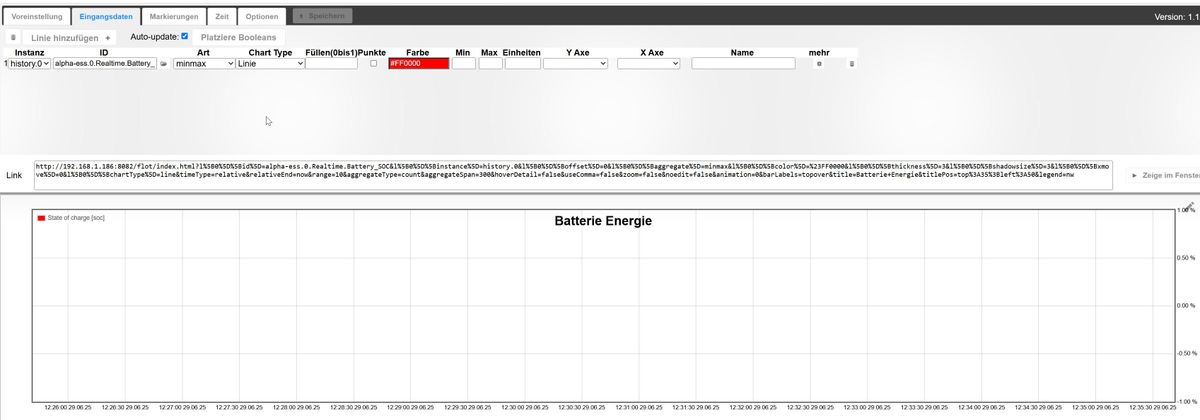Open ID browser folder icon next to ID field
1200x420 pixels.
point(164,63)
